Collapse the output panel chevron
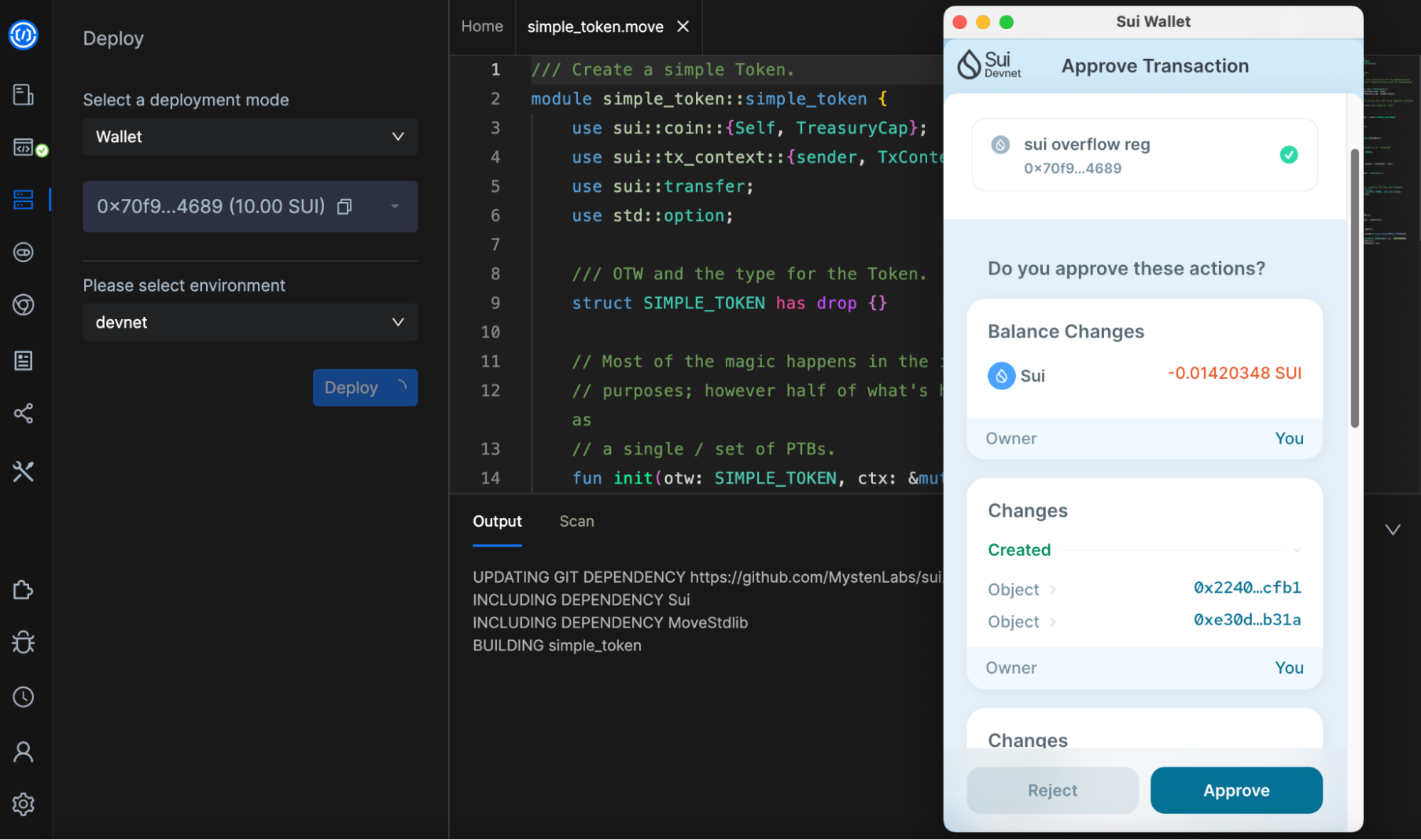The width and height of the screenshot is (1421, 840). [1393, 529]
